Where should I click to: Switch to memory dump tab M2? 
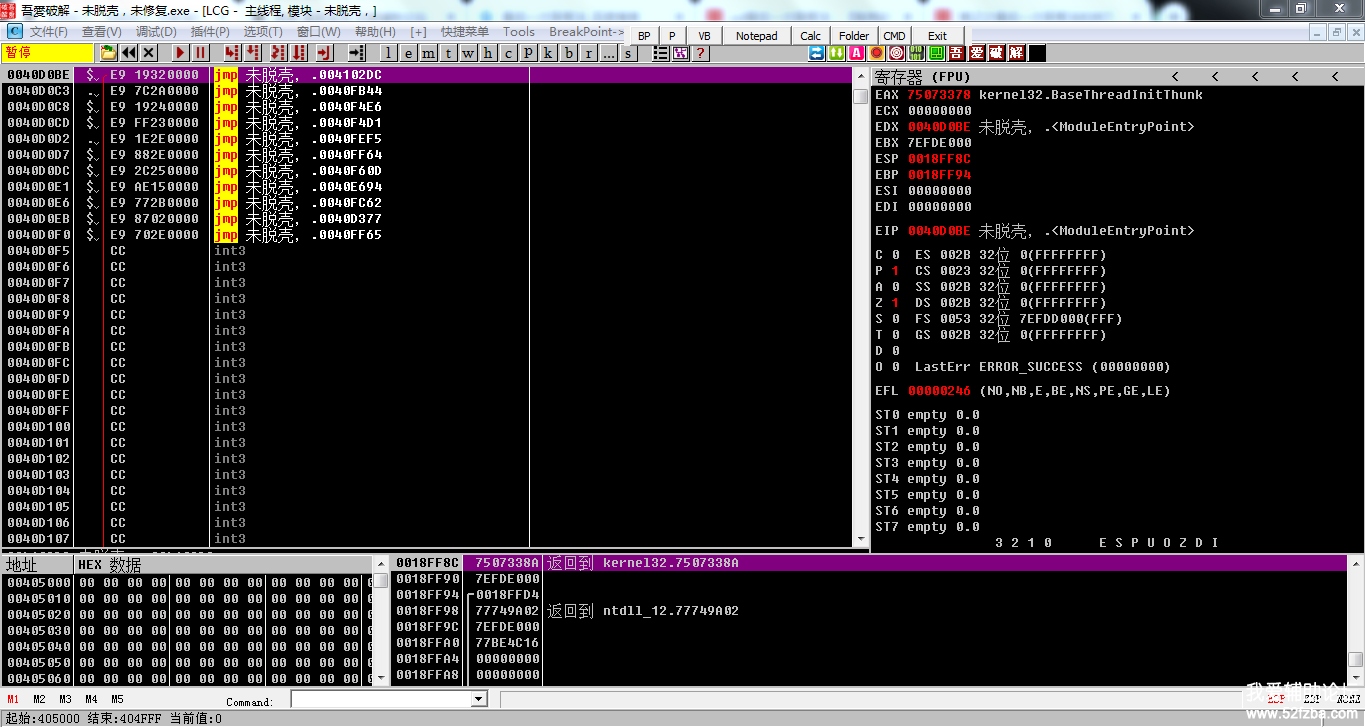coord(39,699)
